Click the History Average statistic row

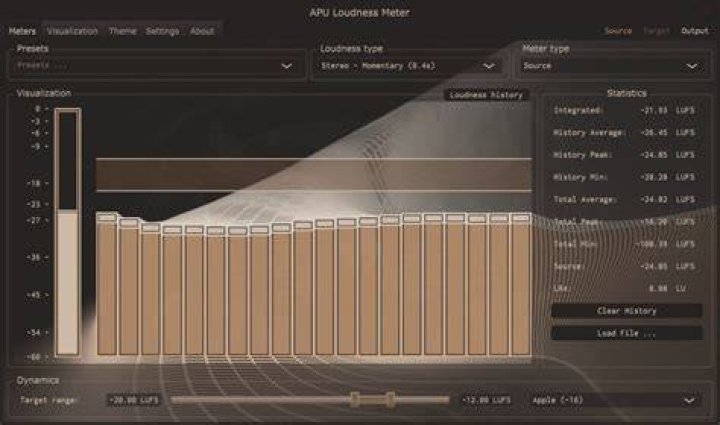click(624, 133)
